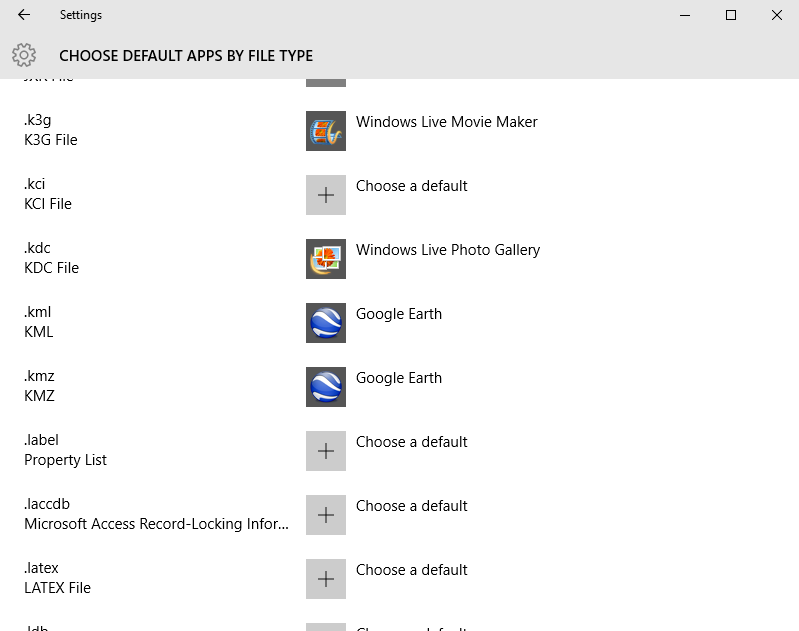
Task: Select the .k3g extension text
Action: click(x=38, y=120)
